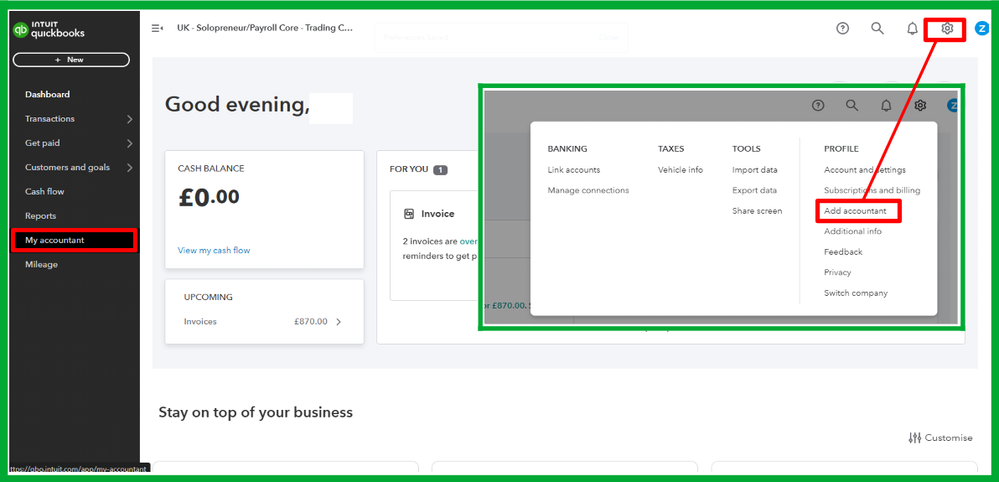The image size is (999, 482).
Task: Go to Dashboard in sidebar
Action: [48, 94]
